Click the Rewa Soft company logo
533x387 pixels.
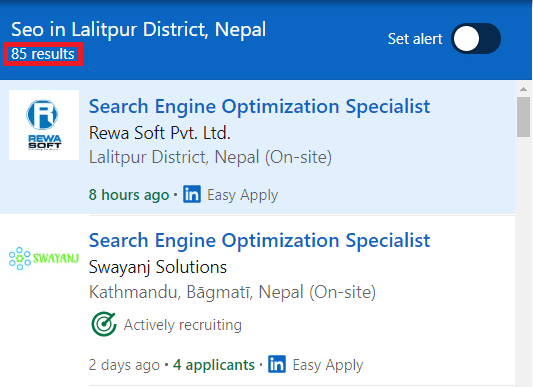coord(44,125)
